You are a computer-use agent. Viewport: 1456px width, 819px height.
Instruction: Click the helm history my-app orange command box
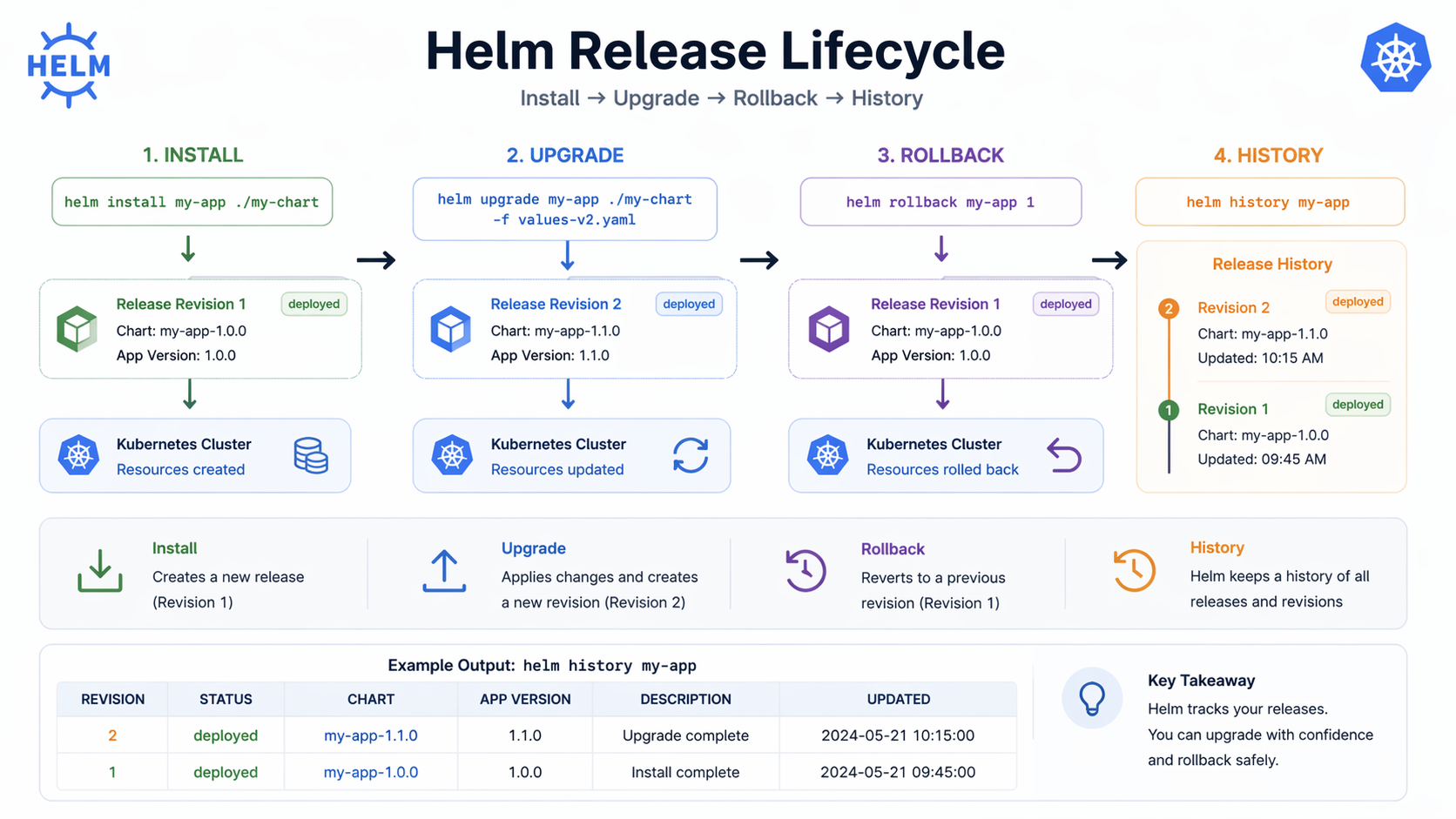click(1270, 202)
